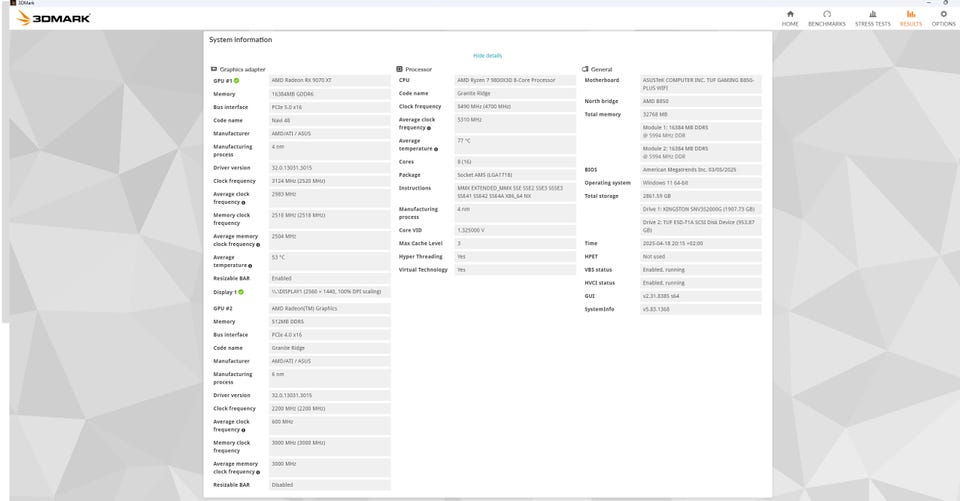Select the Results bar chart icon
960x501 pixels.
tap(910, 13)
